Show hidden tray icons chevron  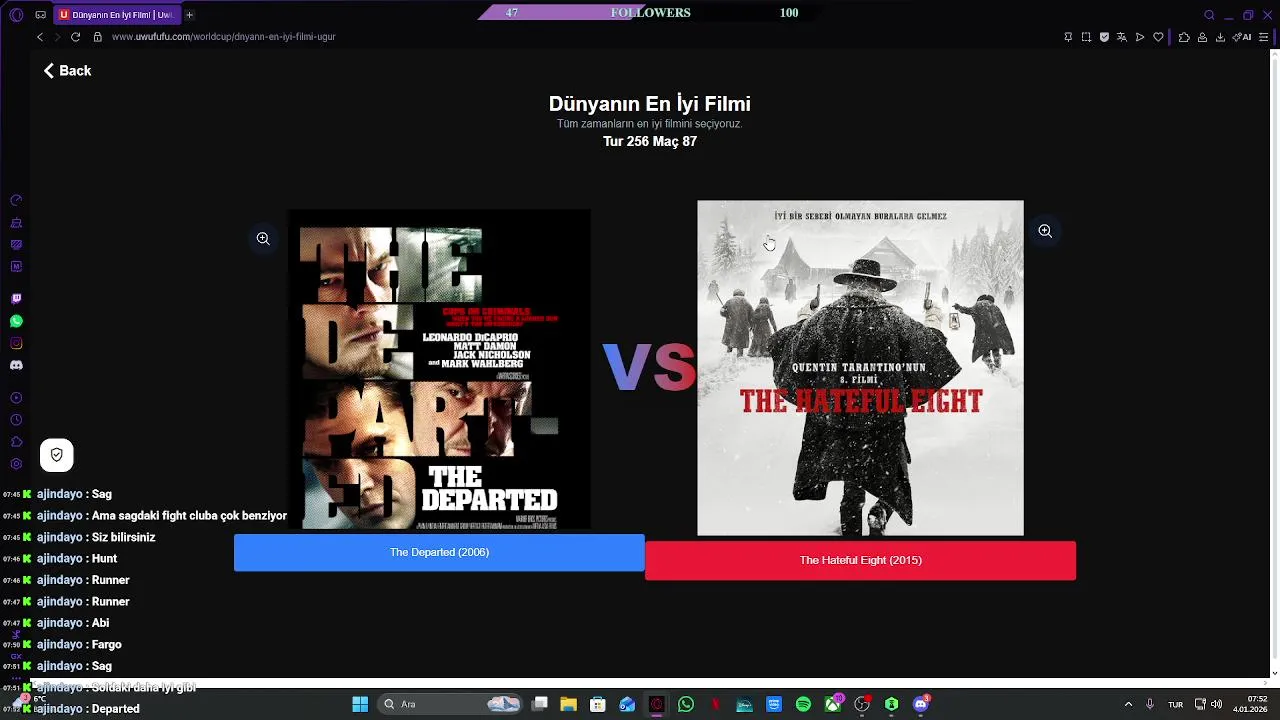(1128, 704)
